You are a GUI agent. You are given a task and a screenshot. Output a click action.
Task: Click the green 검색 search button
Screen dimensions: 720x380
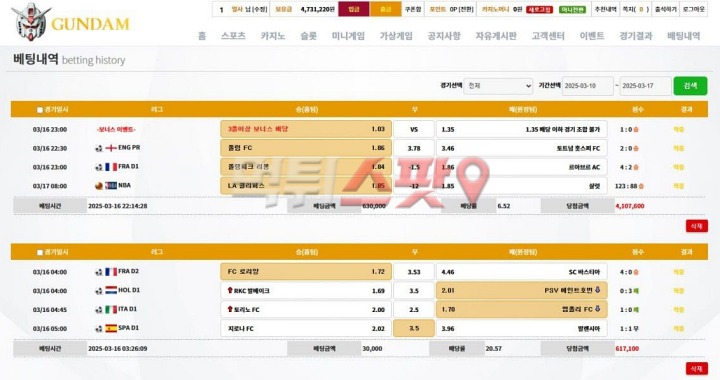pos(690,86)
